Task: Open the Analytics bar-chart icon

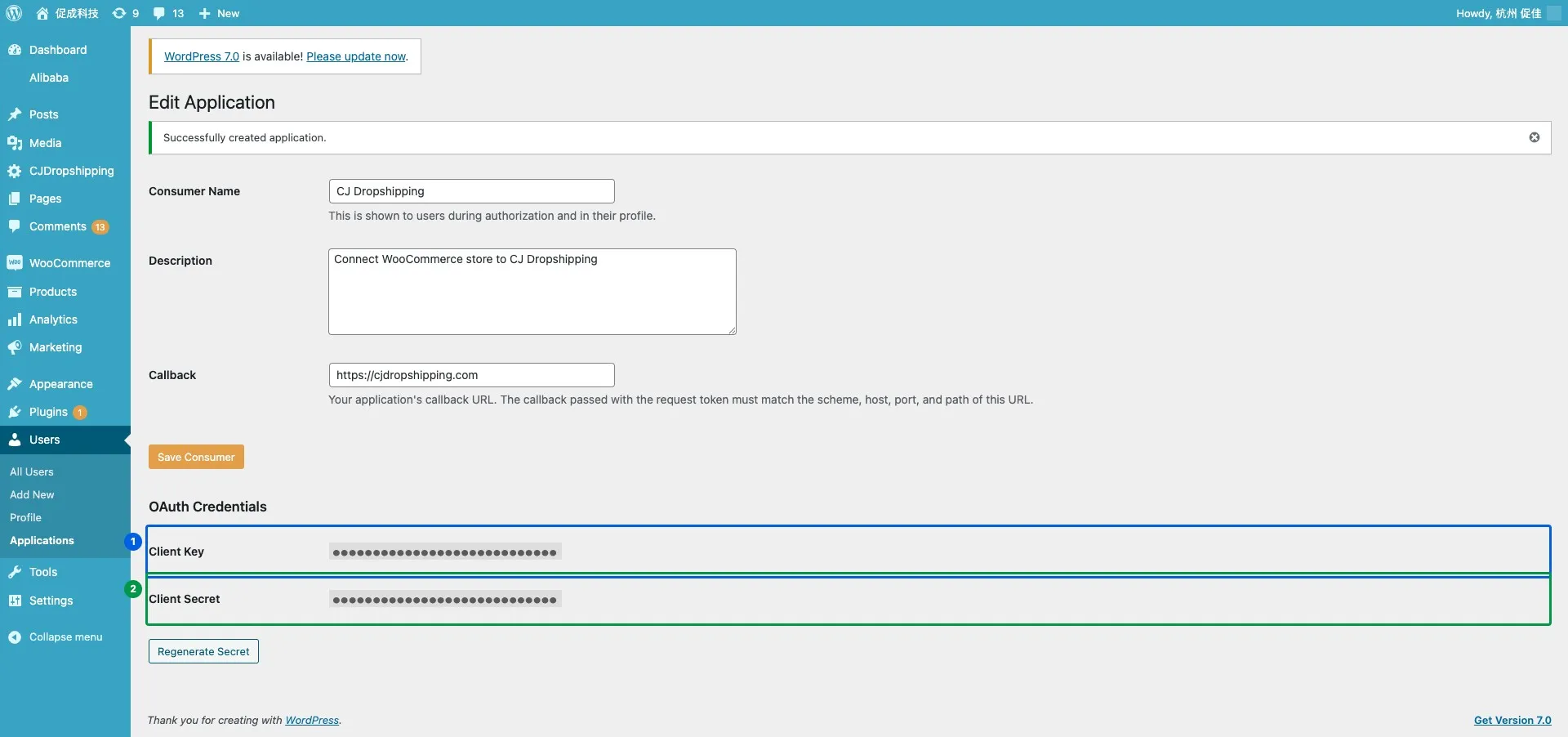Action: (15, 319)
